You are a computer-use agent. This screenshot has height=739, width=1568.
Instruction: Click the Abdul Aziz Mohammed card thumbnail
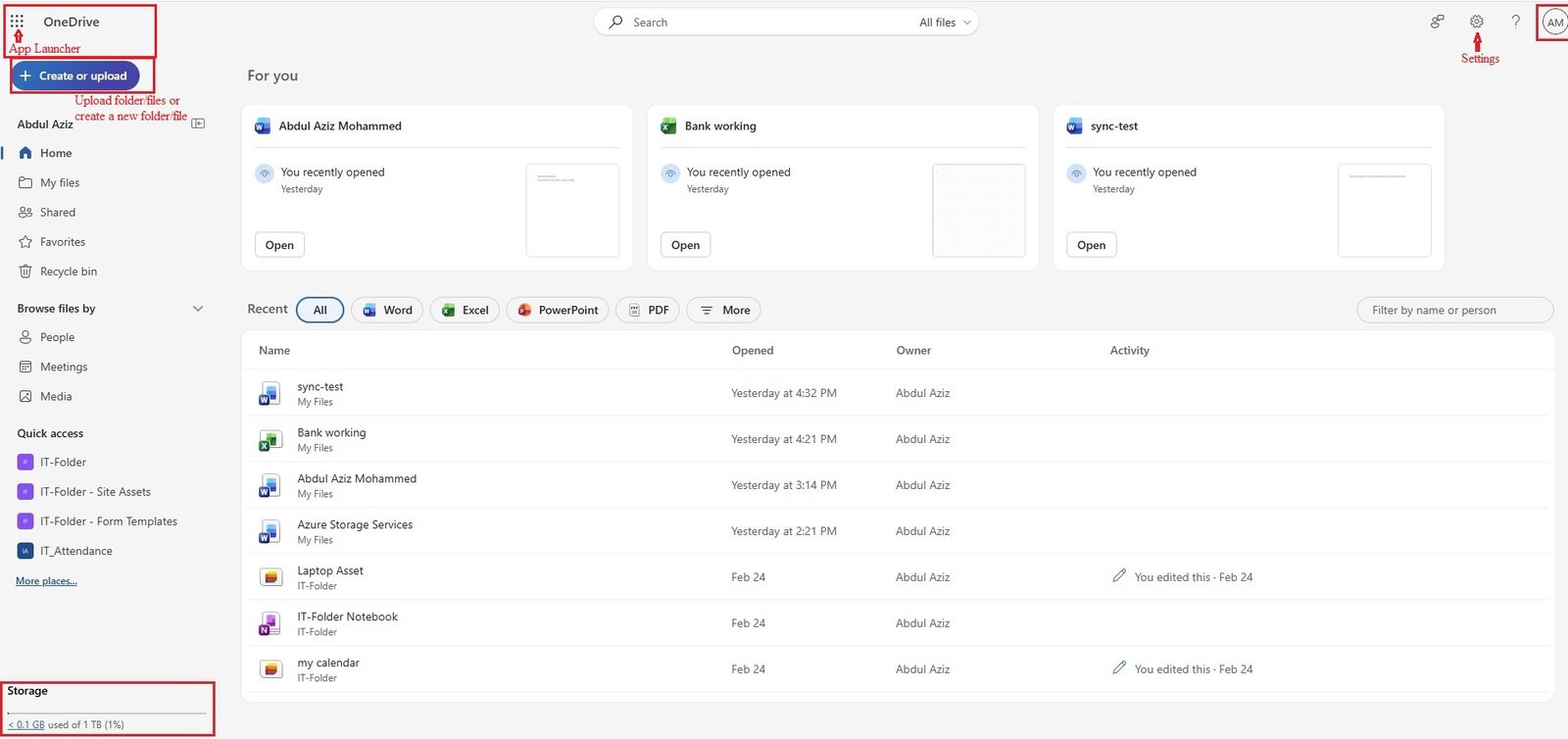point(572,211)
